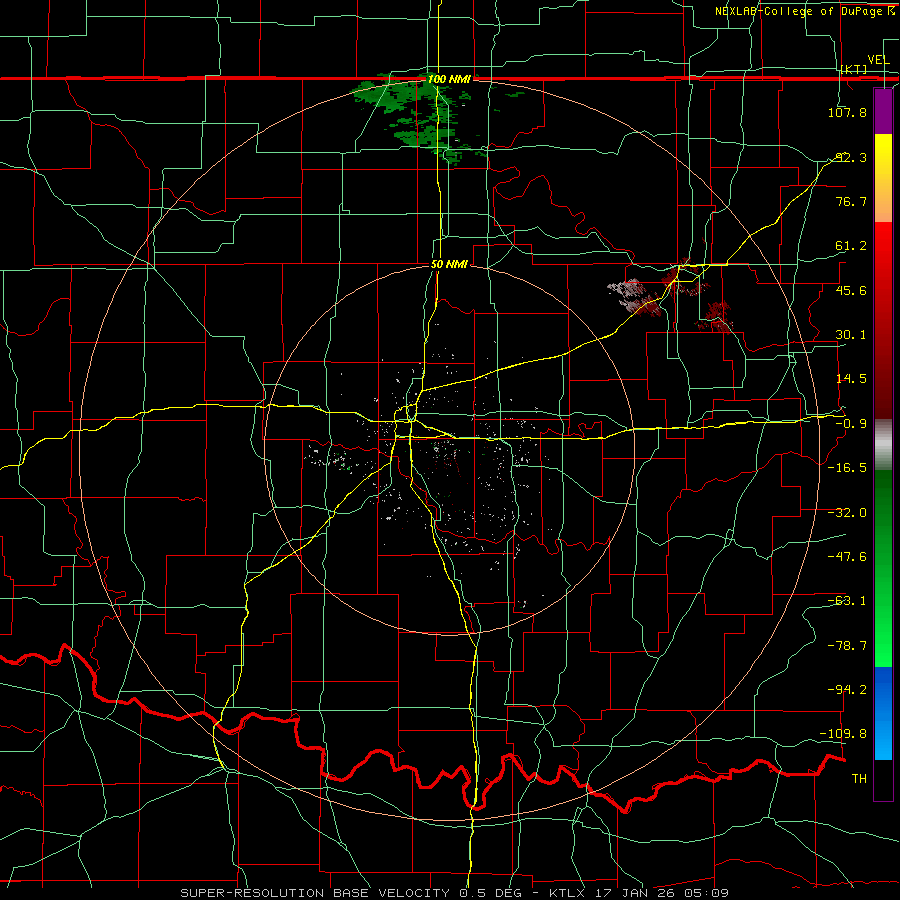
Task: Click the SUPER-RESOLUTION BASE VELOCITY caption text
Action: coord(315,893)
